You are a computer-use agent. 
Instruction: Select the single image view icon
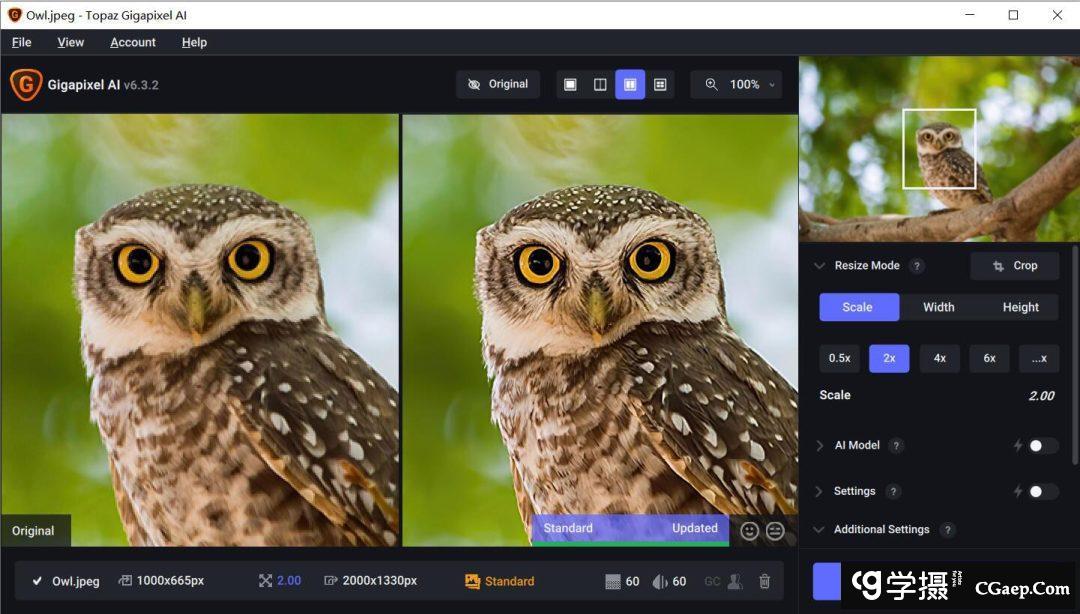[570, 85]
